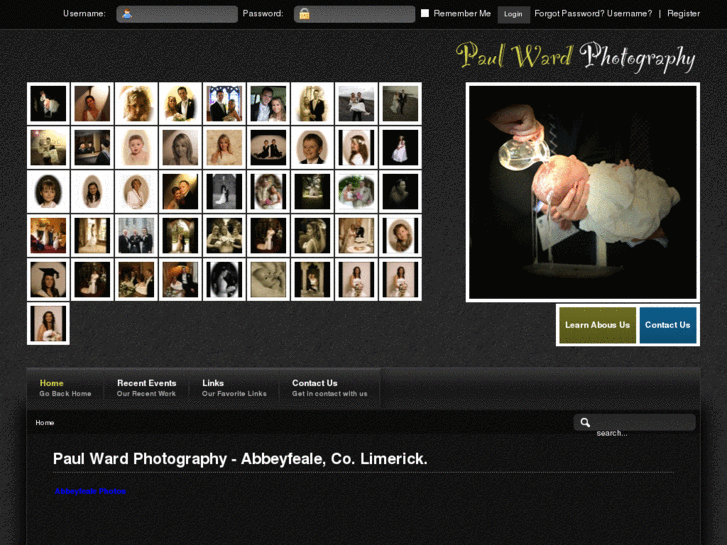Click the search text field

[635, 423]
